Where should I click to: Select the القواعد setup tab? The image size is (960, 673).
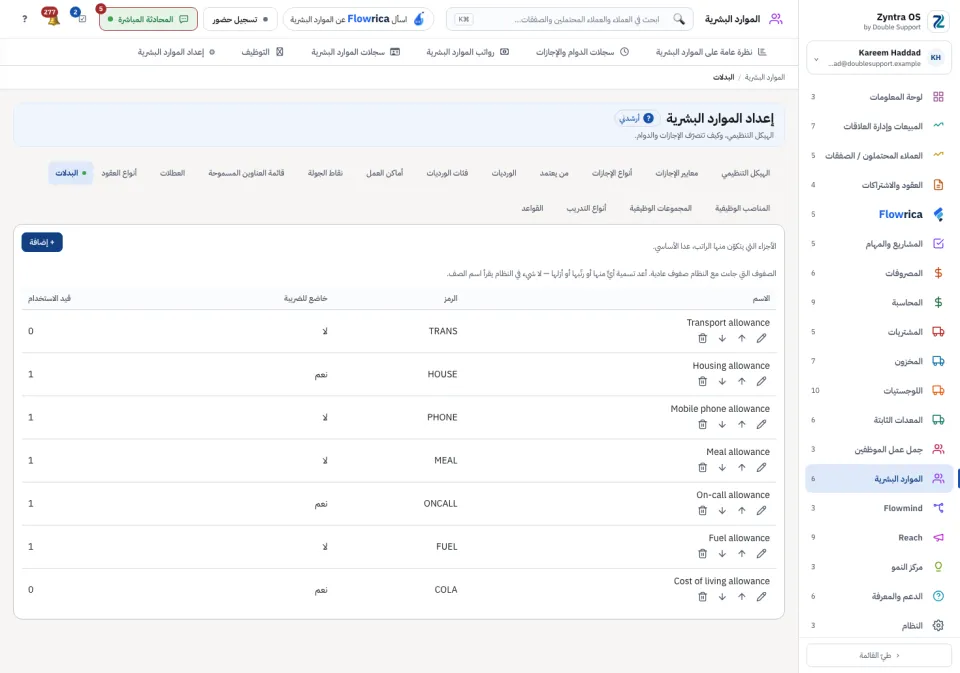(x=533, y=208)
